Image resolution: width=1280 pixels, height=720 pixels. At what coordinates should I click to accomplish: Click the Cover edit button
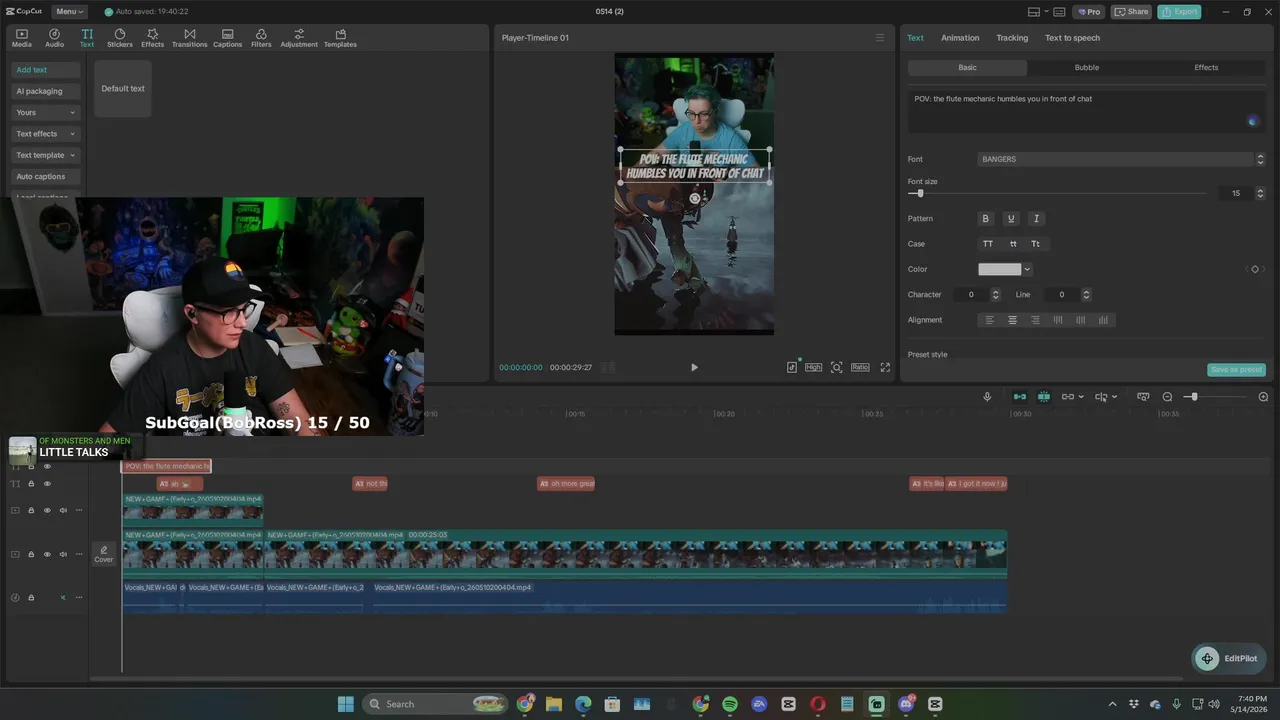tap(104, 554)
